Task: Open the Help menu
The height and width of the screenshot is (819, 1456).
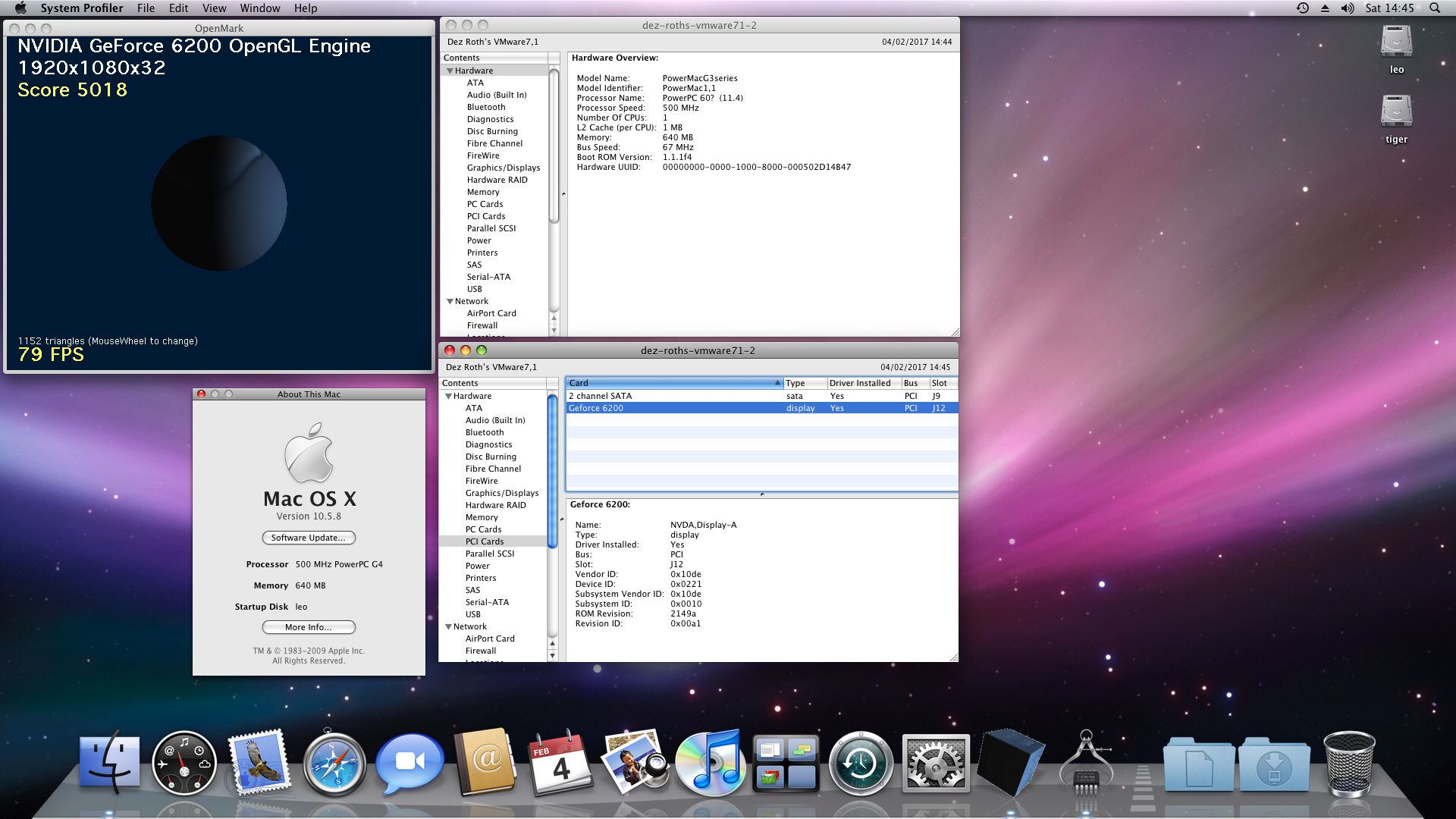Action: click(306, 8)
